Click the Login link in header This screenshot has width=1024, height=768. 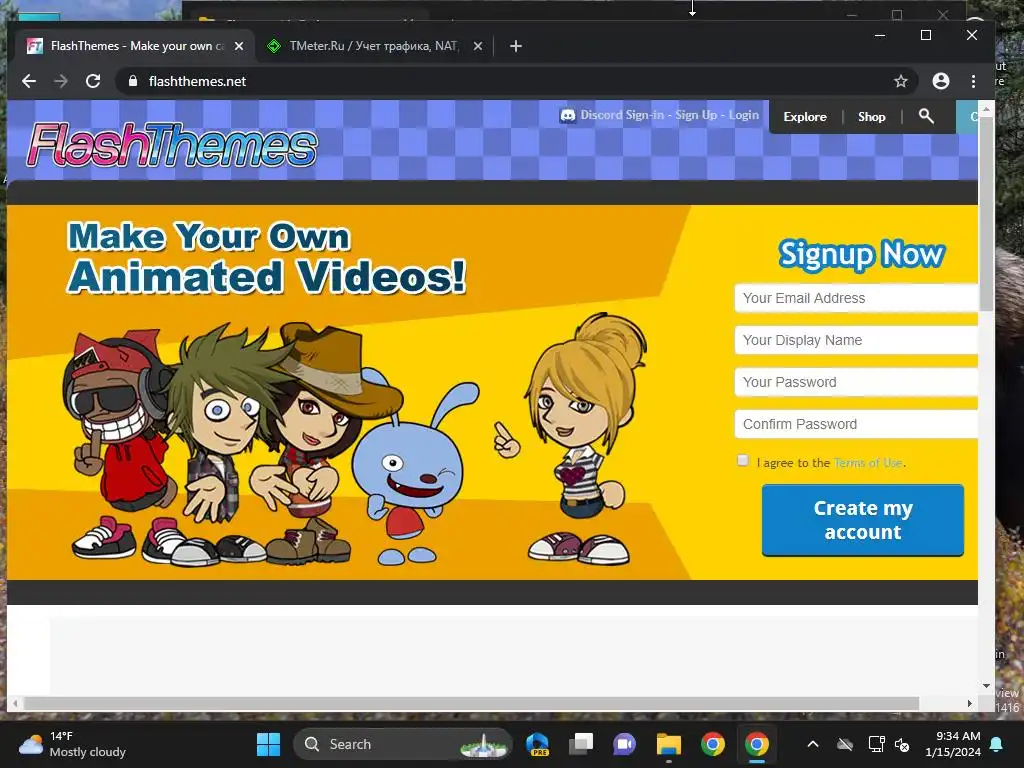[x=744, y=115]
